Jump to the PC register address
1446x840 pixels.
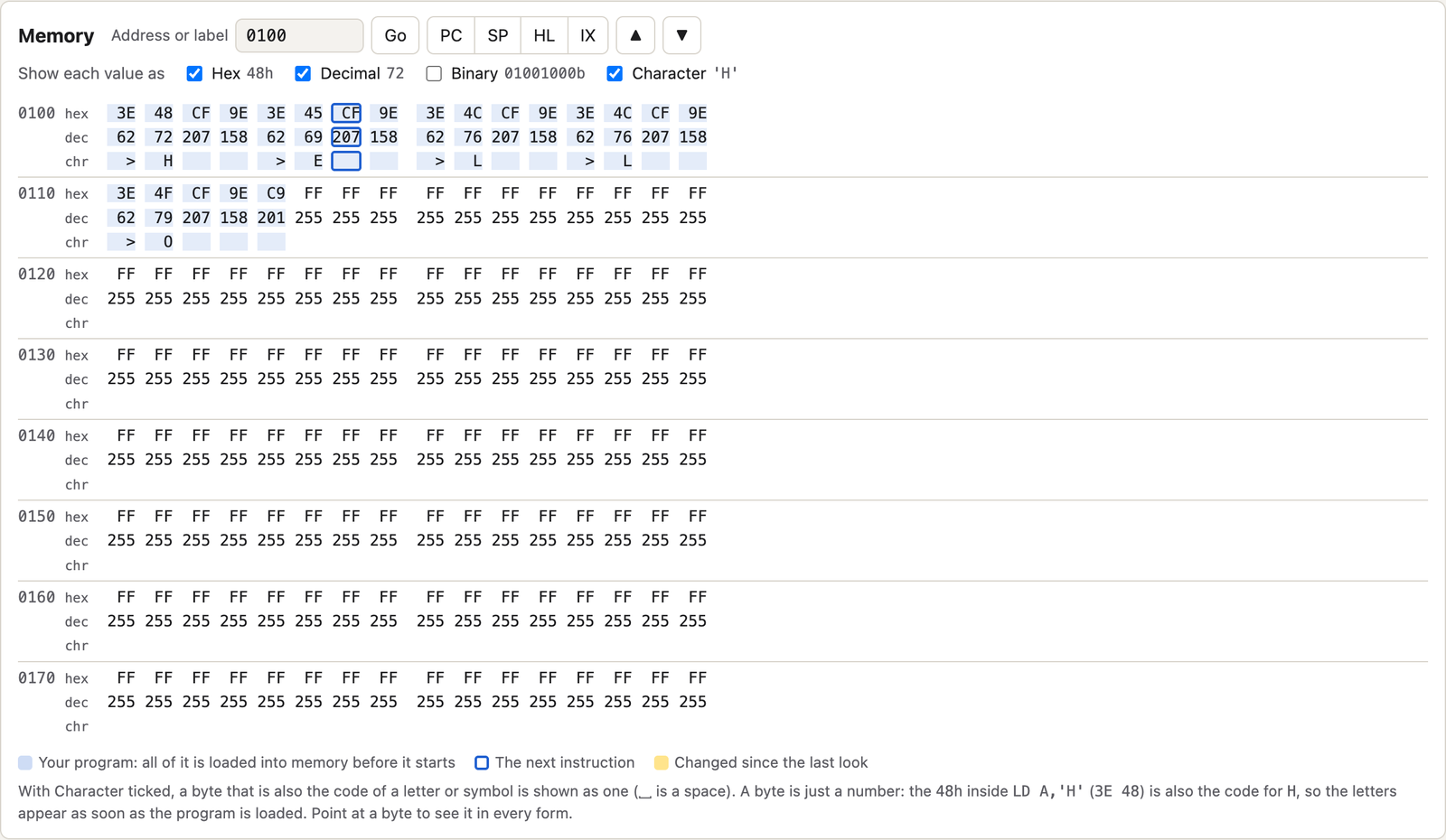coord(451,35)
